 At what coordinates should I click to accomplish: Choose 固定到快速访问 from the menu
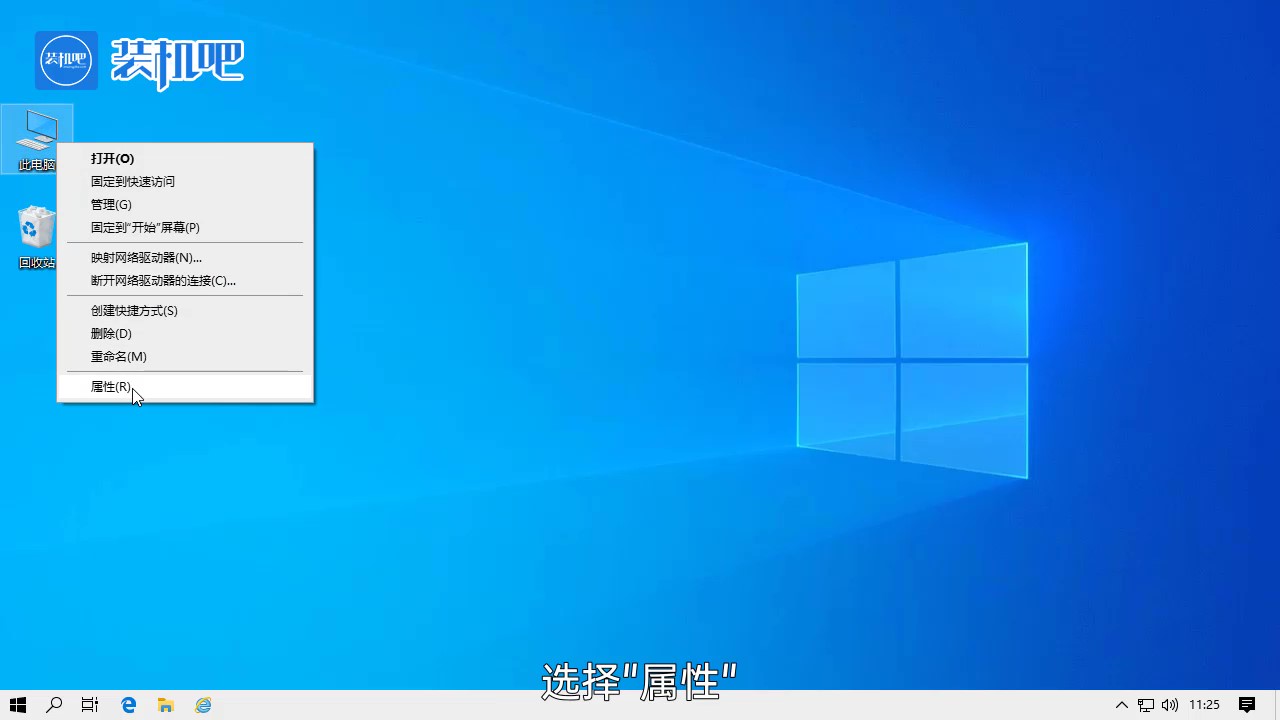point(132,181)
